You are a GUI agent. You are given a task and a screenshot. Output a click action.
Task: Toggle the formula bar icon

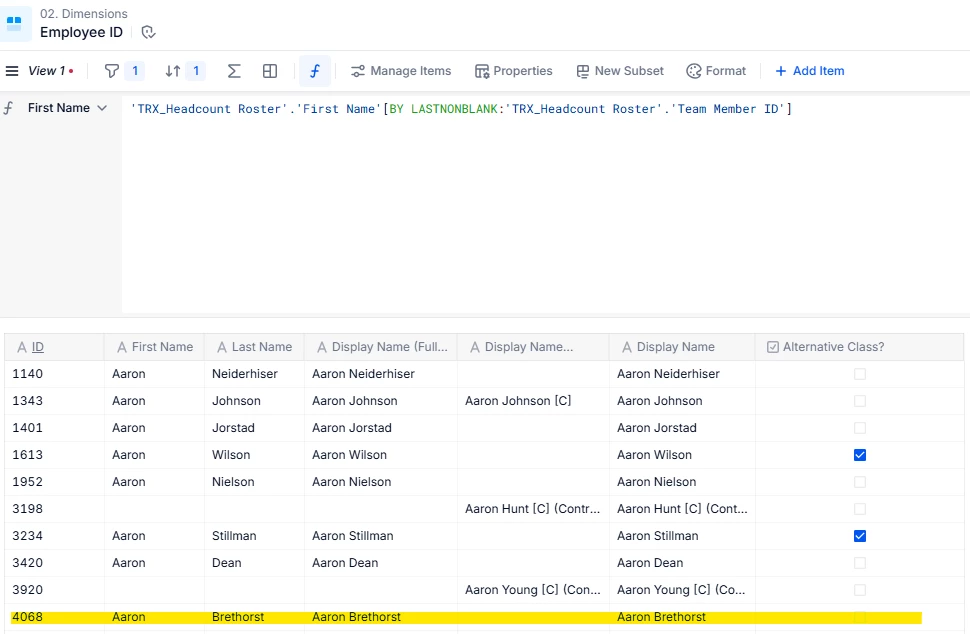[x=315, y=71]
